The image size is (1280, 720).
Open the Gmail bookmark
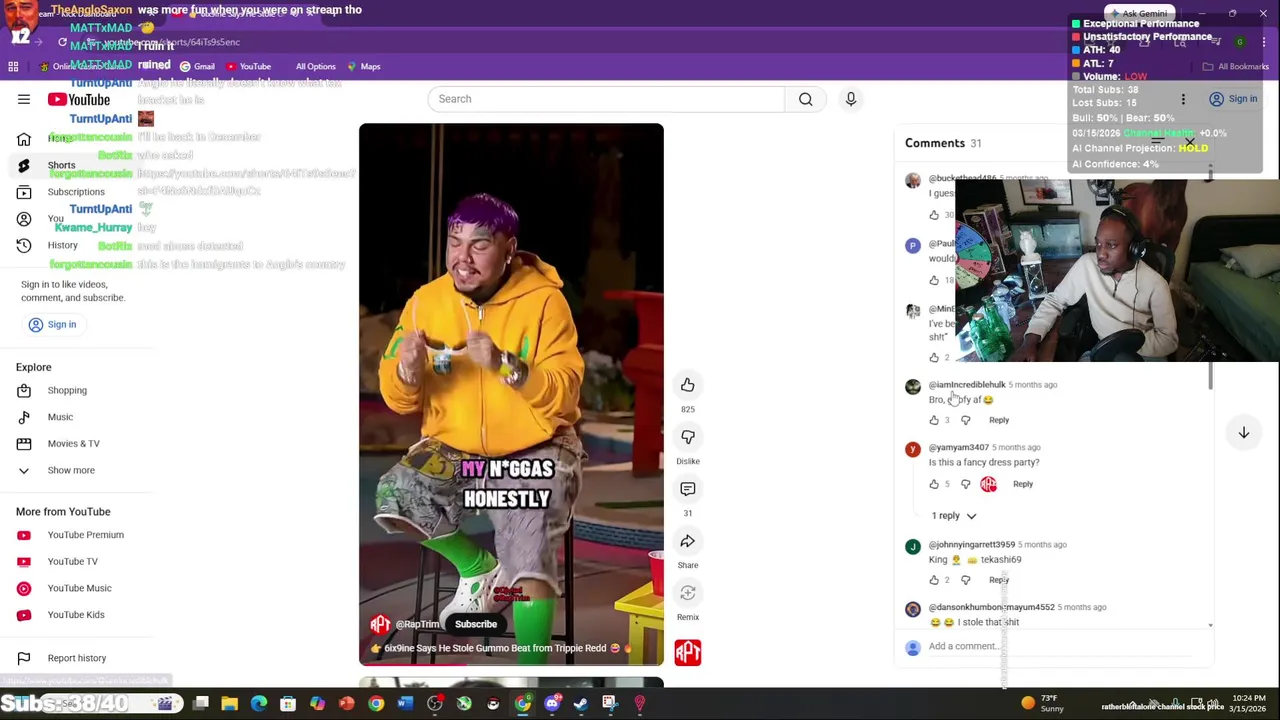(197, 67)
